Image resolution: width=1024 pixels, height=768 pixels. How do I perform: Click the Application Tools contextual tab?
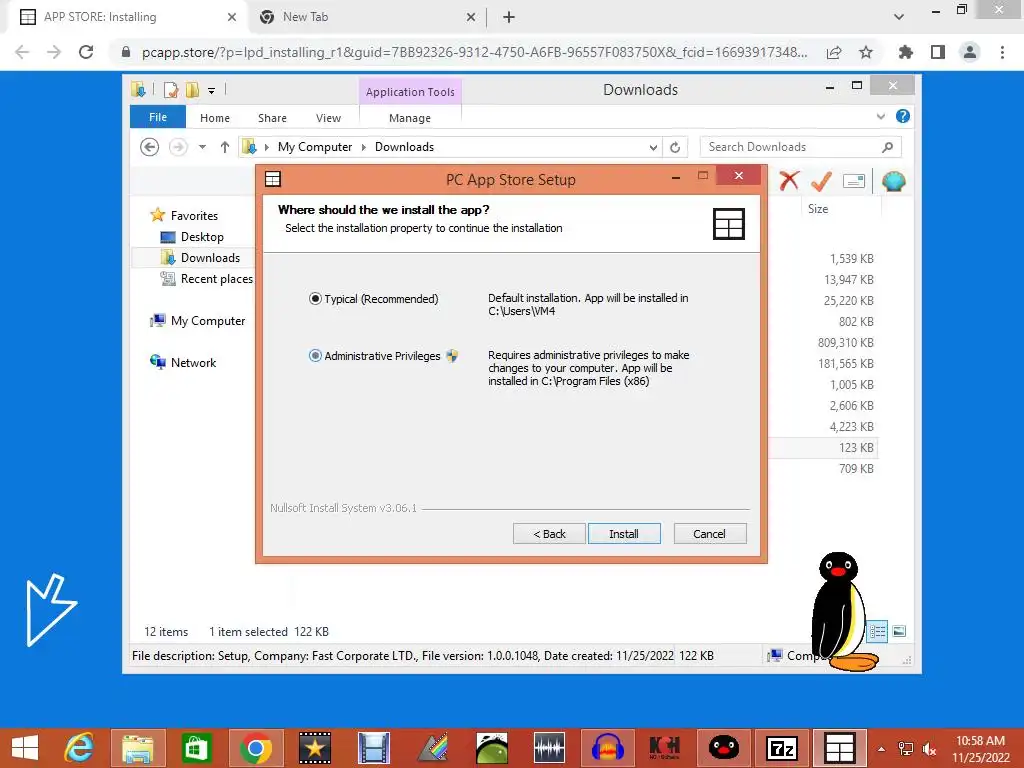[410, 92]
